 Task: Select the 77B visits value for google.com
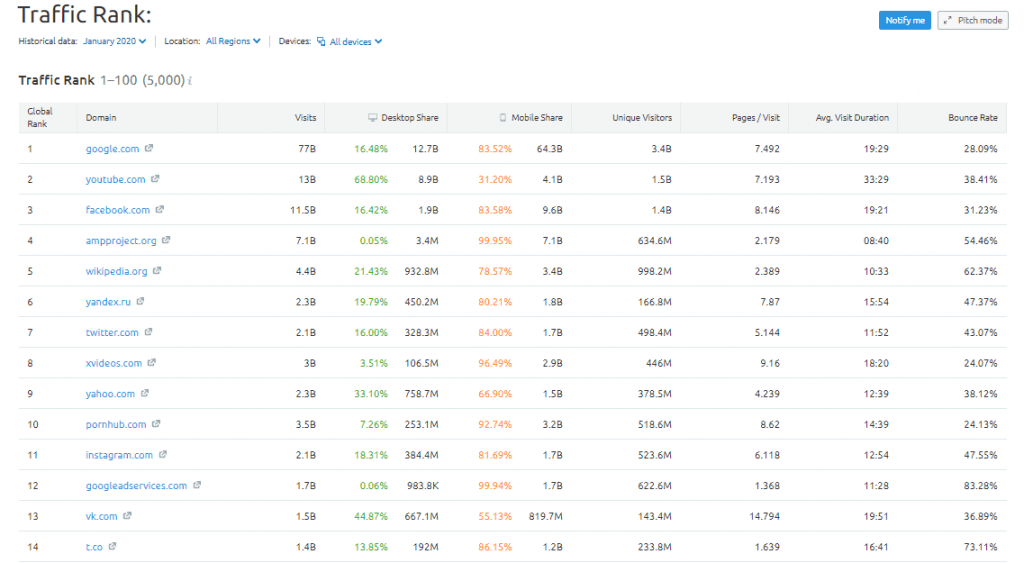click(307, 149)
